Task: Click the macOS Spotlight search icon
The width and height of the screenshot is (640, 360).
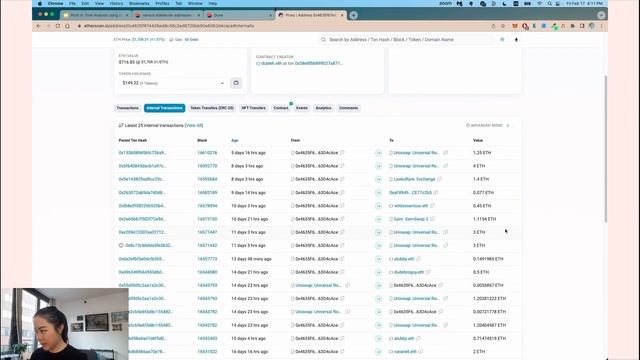Action: click(549, 3)
